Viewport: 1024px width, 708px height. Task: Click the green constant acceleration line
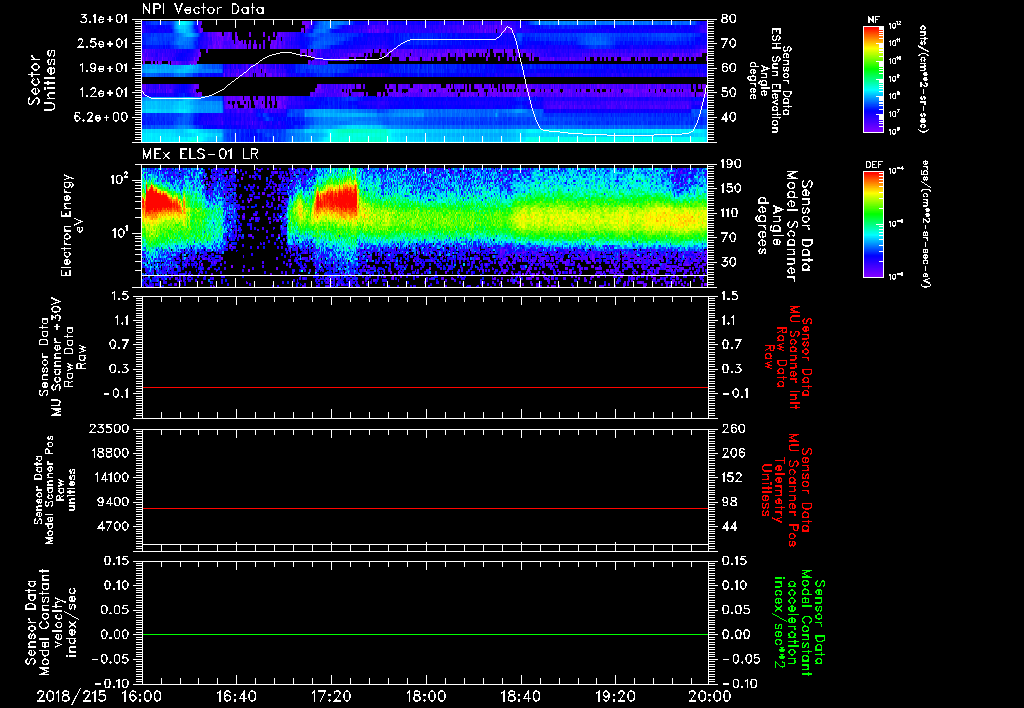pos(424,634)
